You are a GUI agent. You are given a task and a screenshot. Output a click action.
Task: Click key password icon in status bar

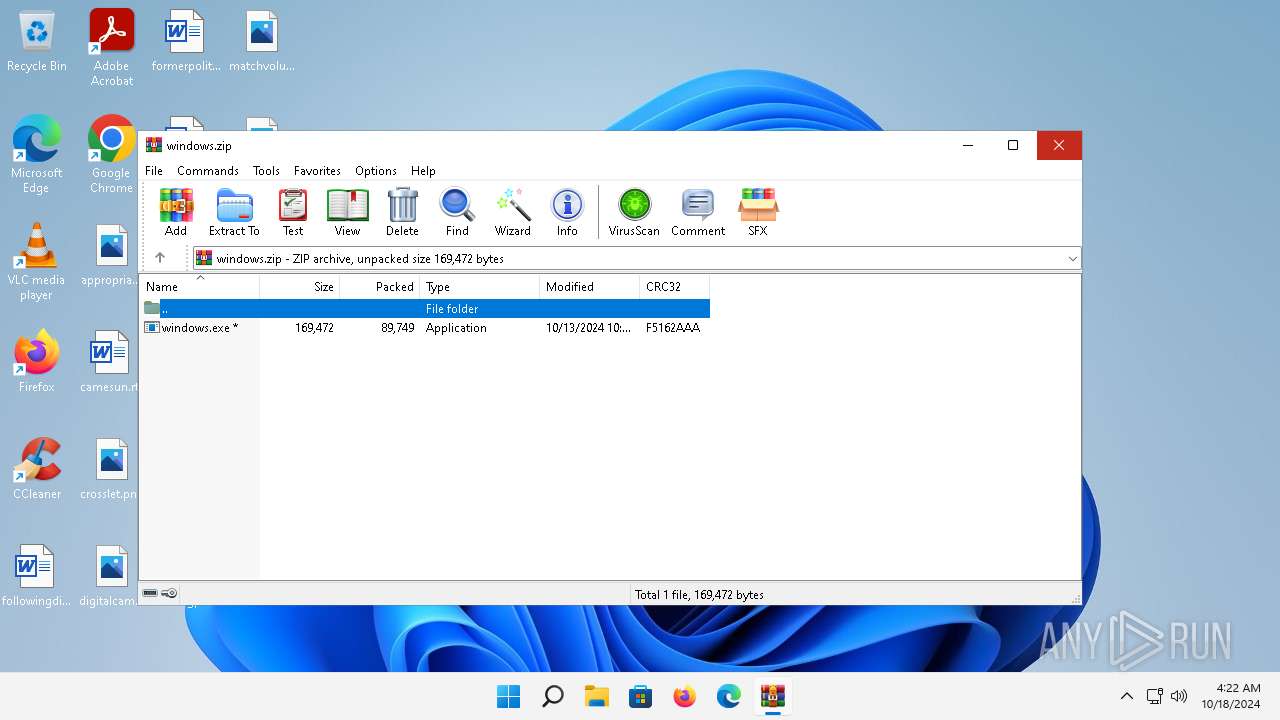tap(169, 593)
